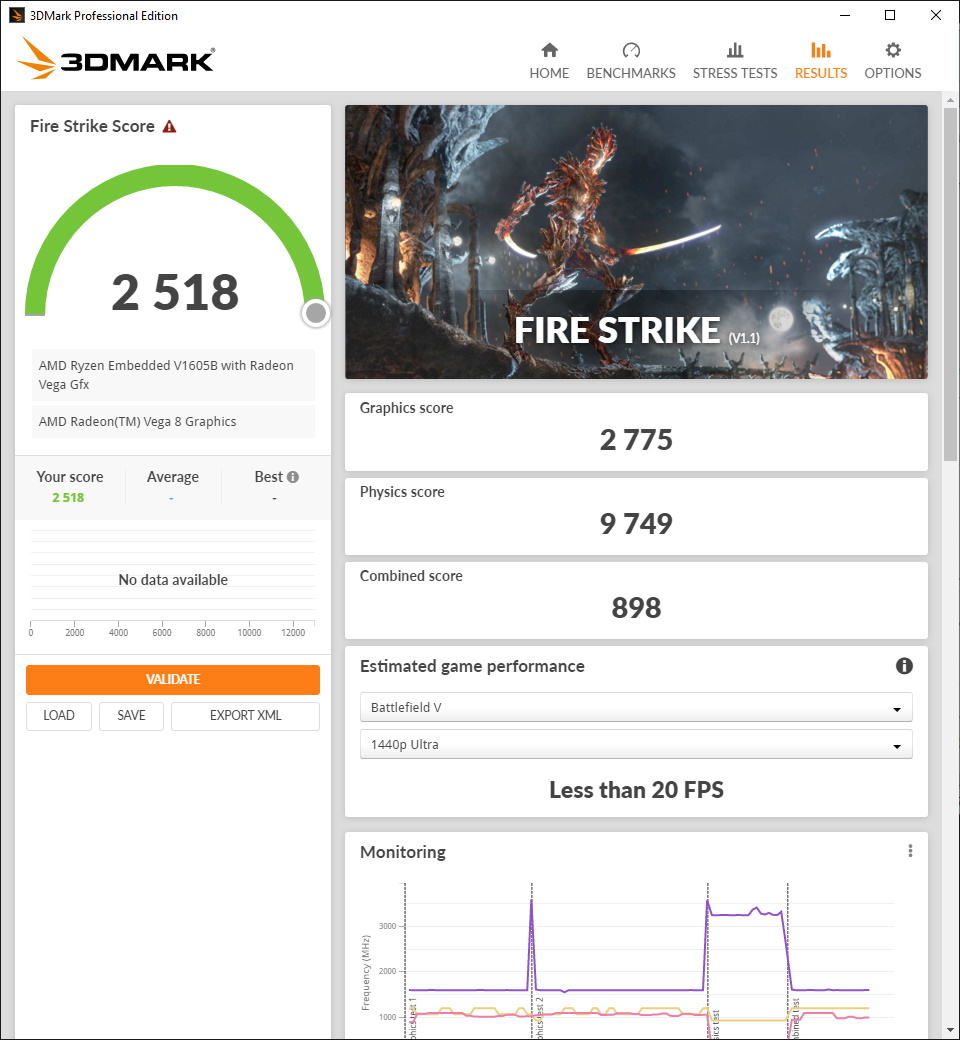The image size is (960, 1040).
Task: Click the scrollbar down arrow
Action: (x=950, y=1031)
